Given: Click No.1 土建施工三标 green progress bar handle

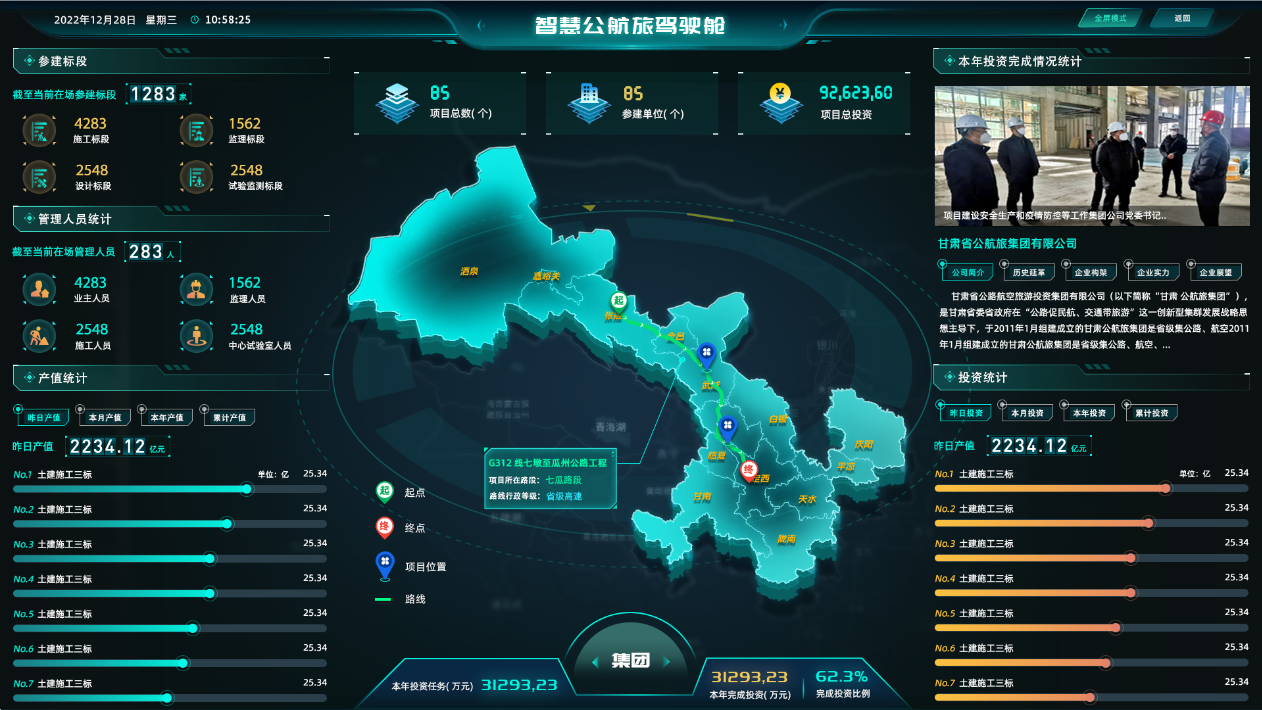Looking at the screenshot, I should click(247, 489).
